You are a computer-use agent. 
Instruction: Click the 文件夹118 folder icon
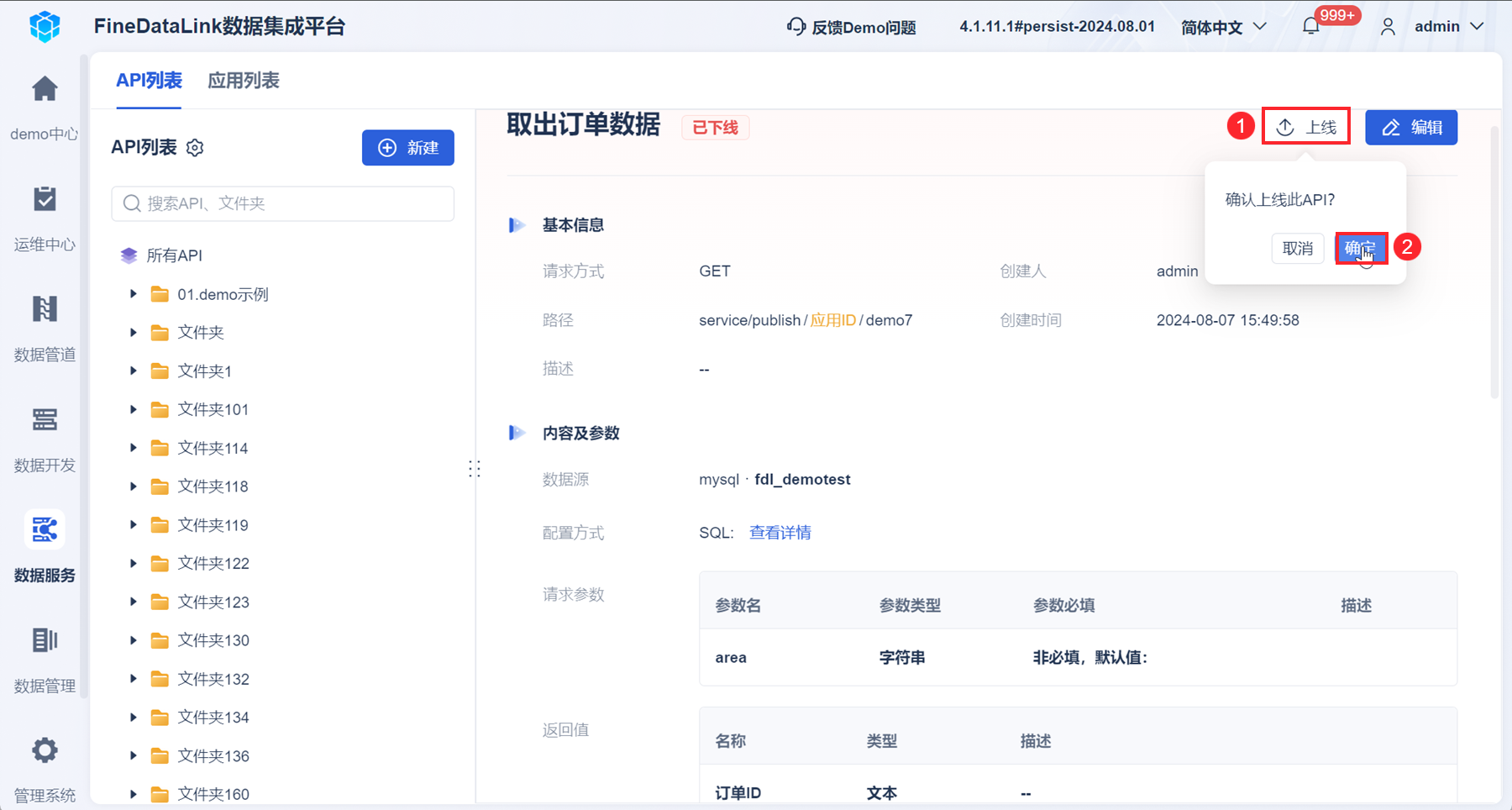pos(160,487)
